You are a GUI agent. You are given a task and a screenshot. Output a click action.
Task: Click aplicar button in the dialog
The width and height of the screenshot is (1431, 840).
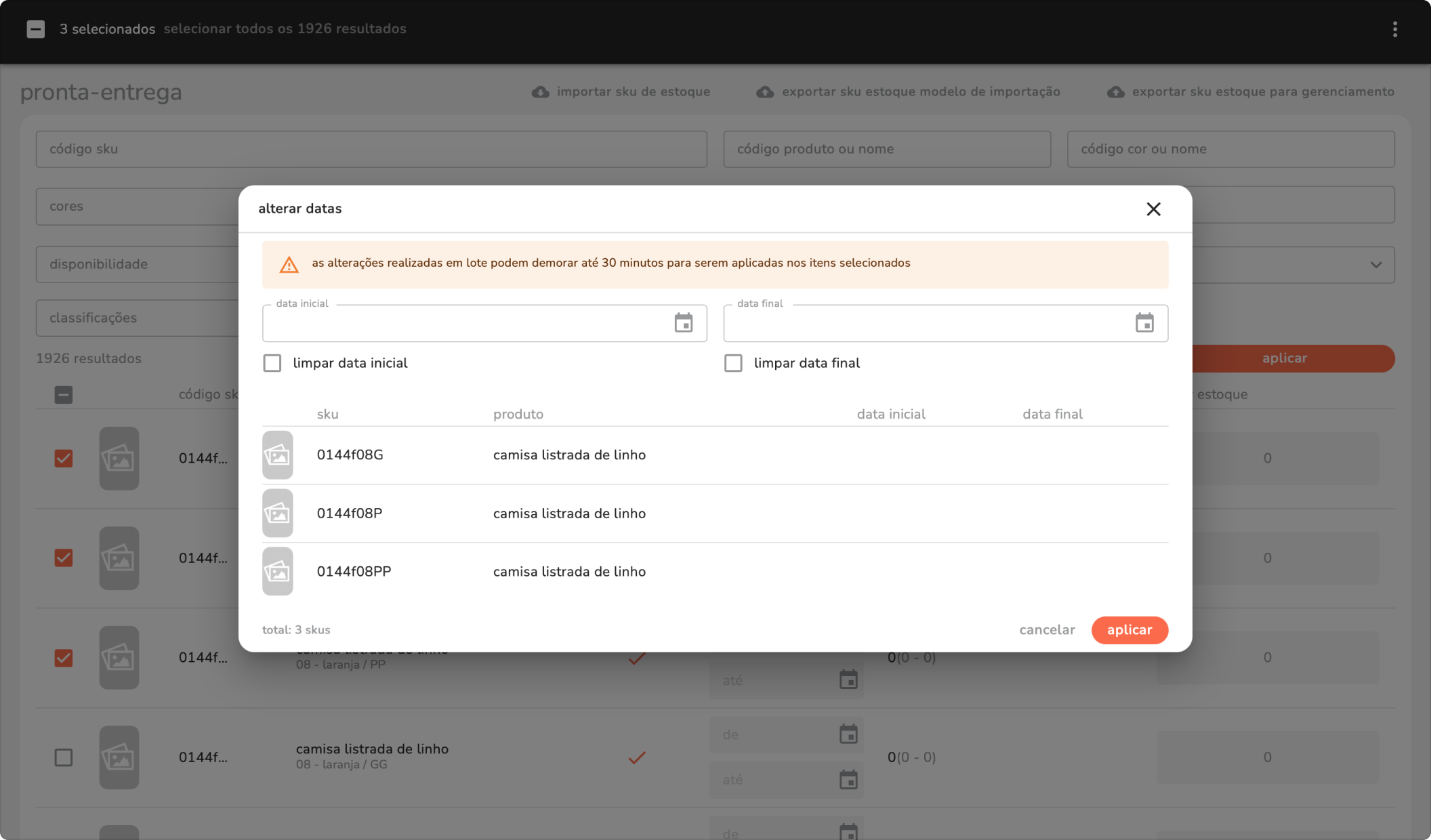[1129, 630]
